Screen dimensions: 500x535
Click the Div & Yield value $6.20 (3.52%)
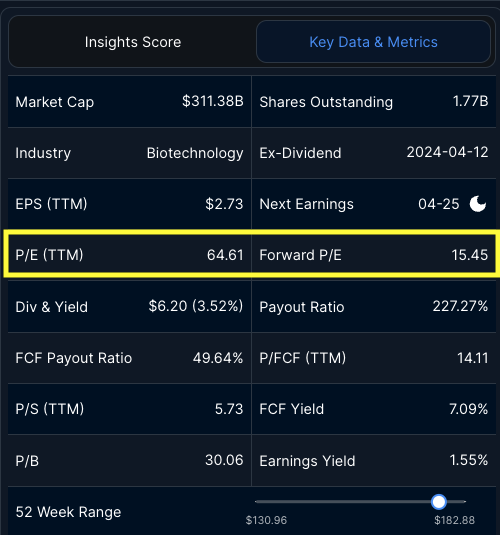pyautogui.click(x=196, y=306)
